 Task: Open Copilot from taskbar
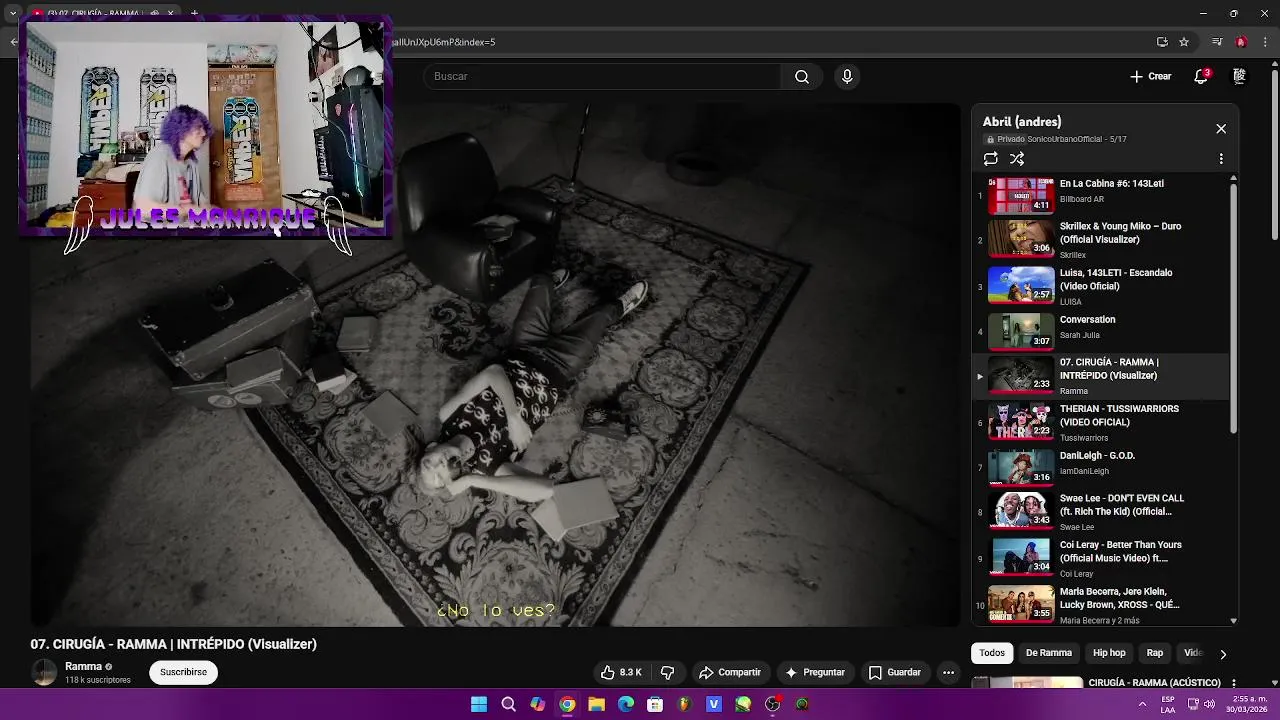tap(538, 705)
